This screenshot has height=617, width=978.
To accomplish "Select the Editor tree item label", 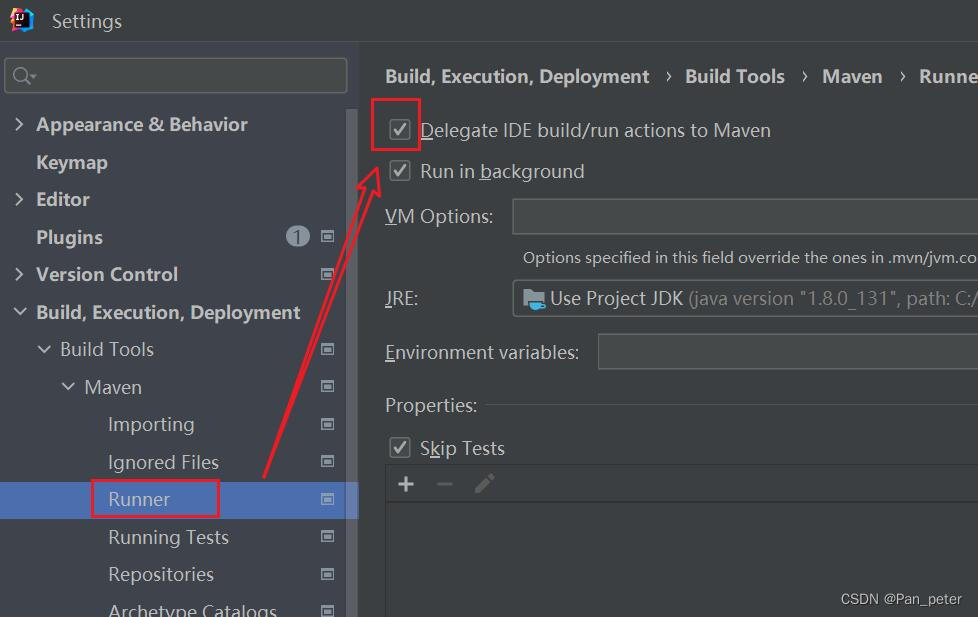I will pyautogui.click(x=63, y=200).
